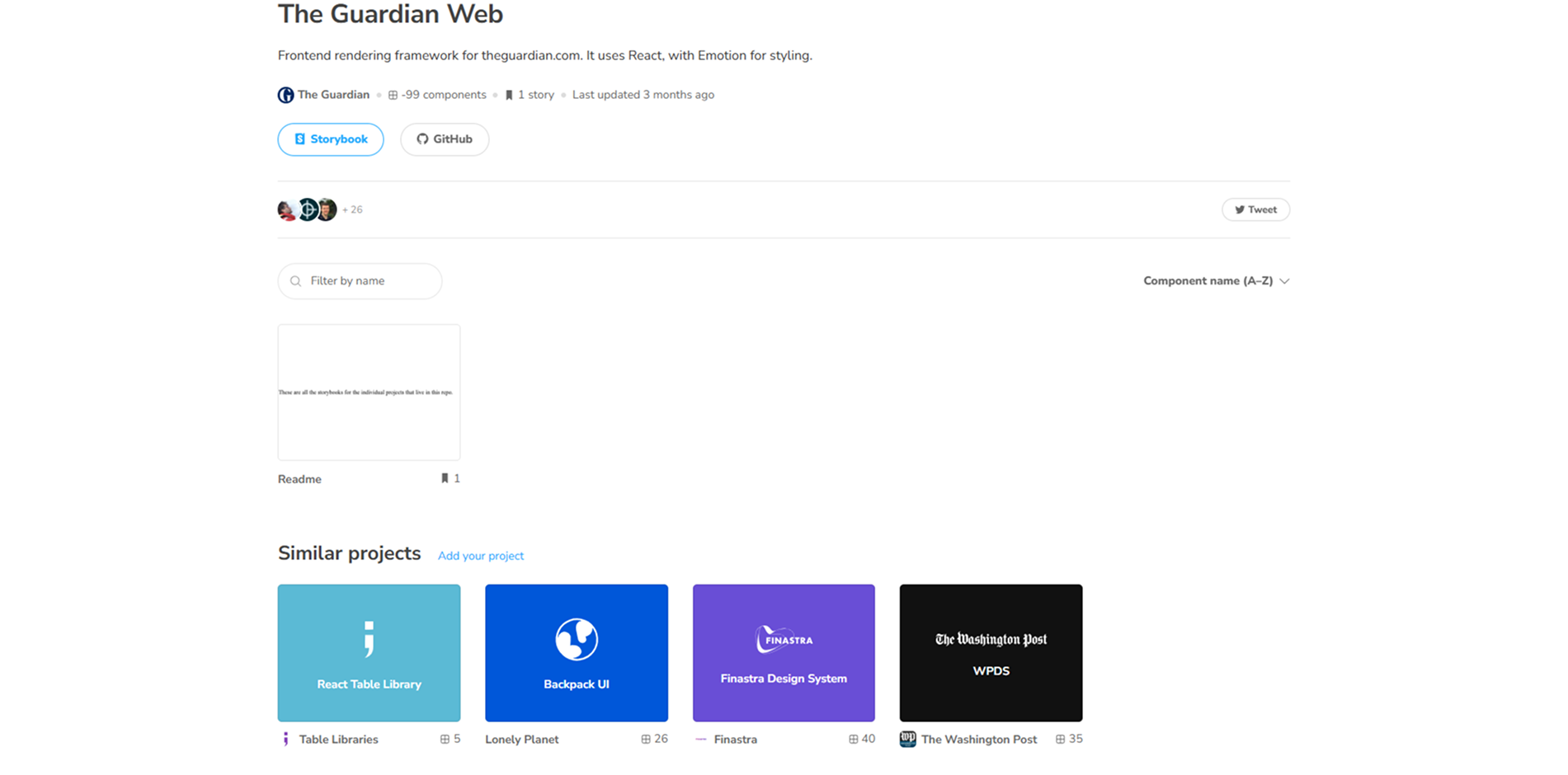Click the Add your project link
This screenshot has width=1568, height=775.
[481, 556]
